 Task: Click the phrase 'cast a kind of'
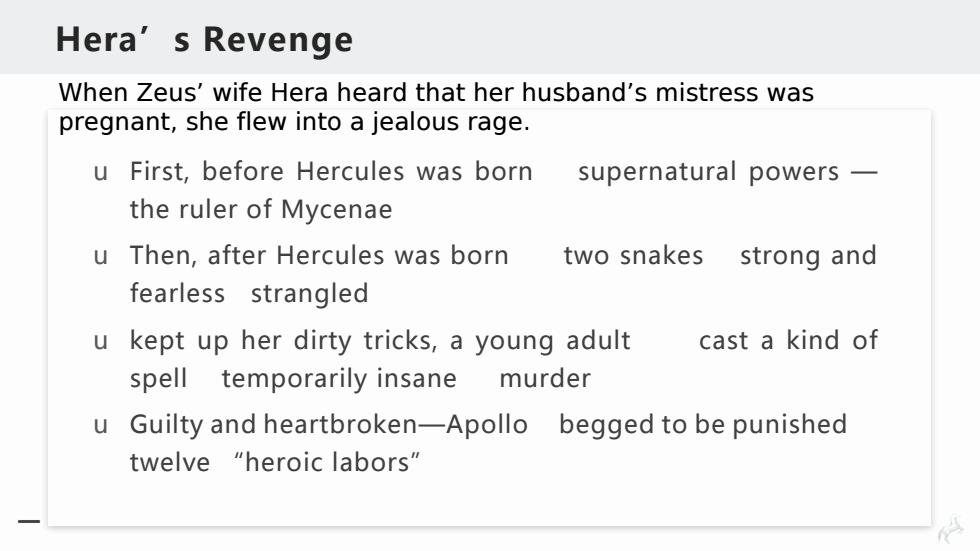click(x=788, y=340)
